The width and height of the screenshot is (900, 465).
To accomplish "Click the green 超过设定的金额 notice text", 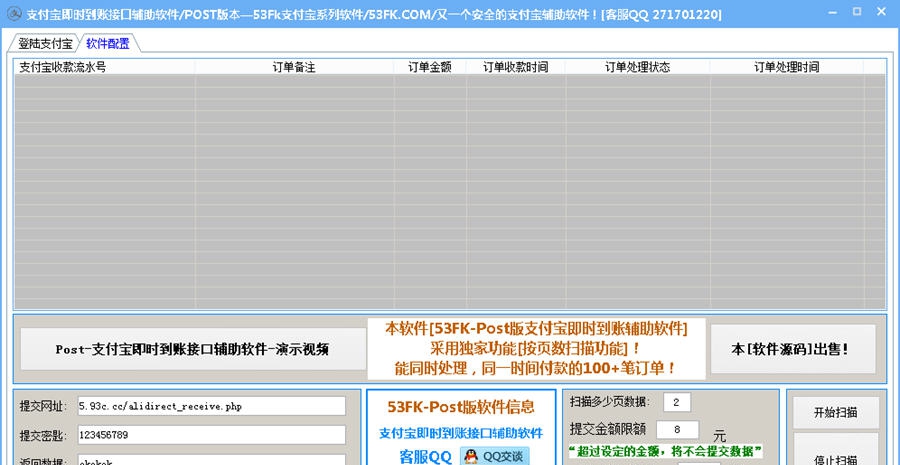I will pos(666,451).
